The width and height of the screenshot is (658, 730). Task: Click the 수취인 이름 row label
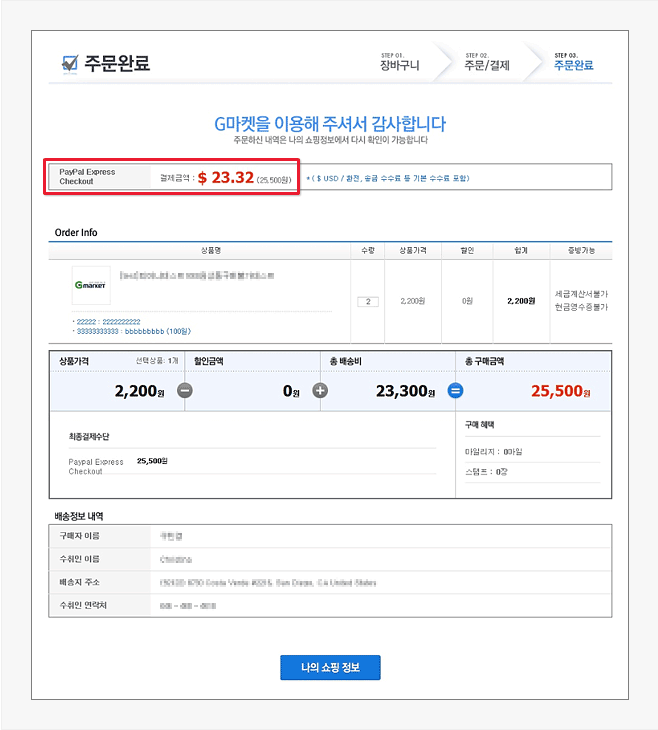point(79,559)
